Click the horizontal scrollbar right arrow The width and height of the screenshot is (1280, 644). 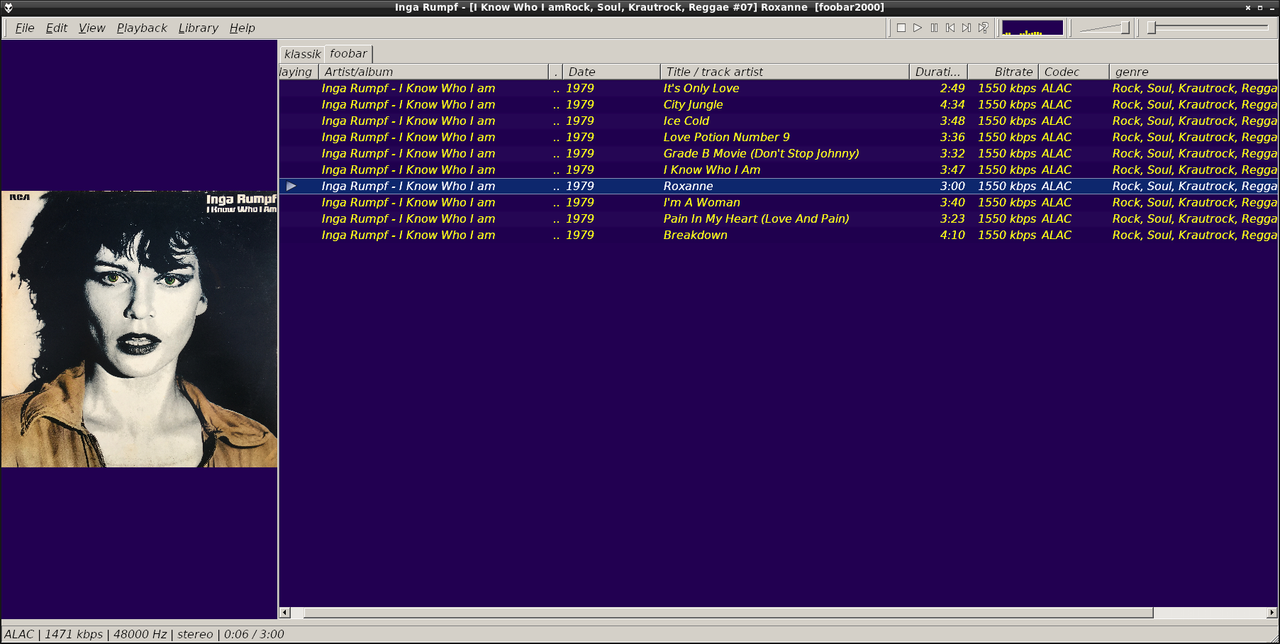pos(1272,613)
